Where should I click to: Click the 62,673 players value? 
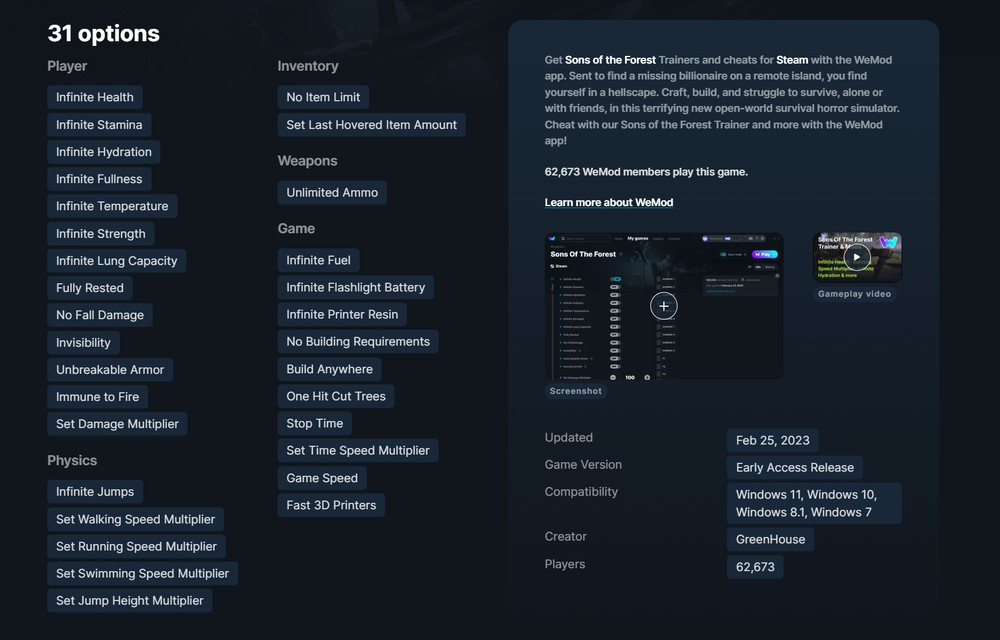pyautogui.click(x=755, y=567)
